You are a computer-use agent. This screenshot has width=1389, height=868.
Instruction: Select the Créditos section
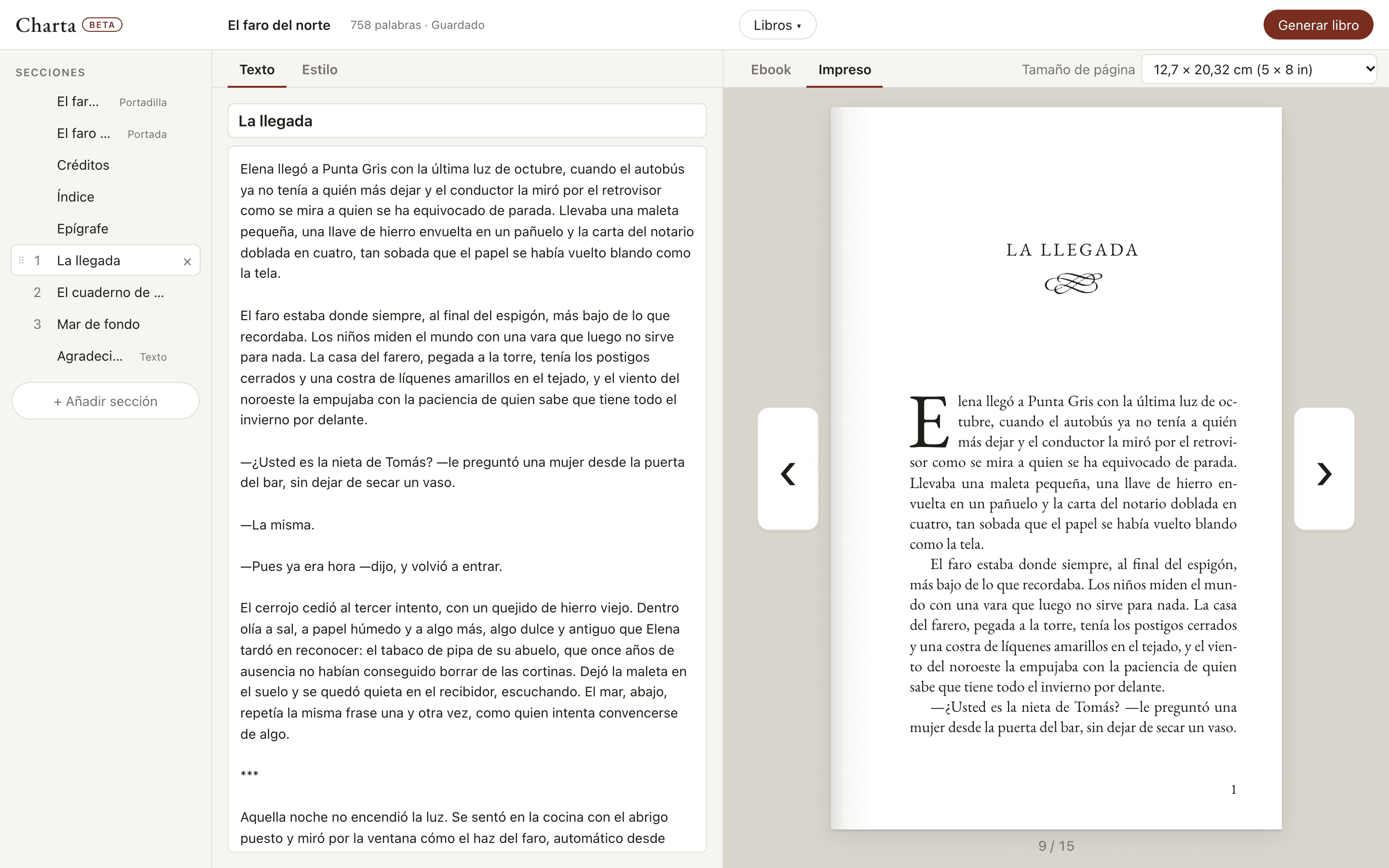(x=106, y=165)
